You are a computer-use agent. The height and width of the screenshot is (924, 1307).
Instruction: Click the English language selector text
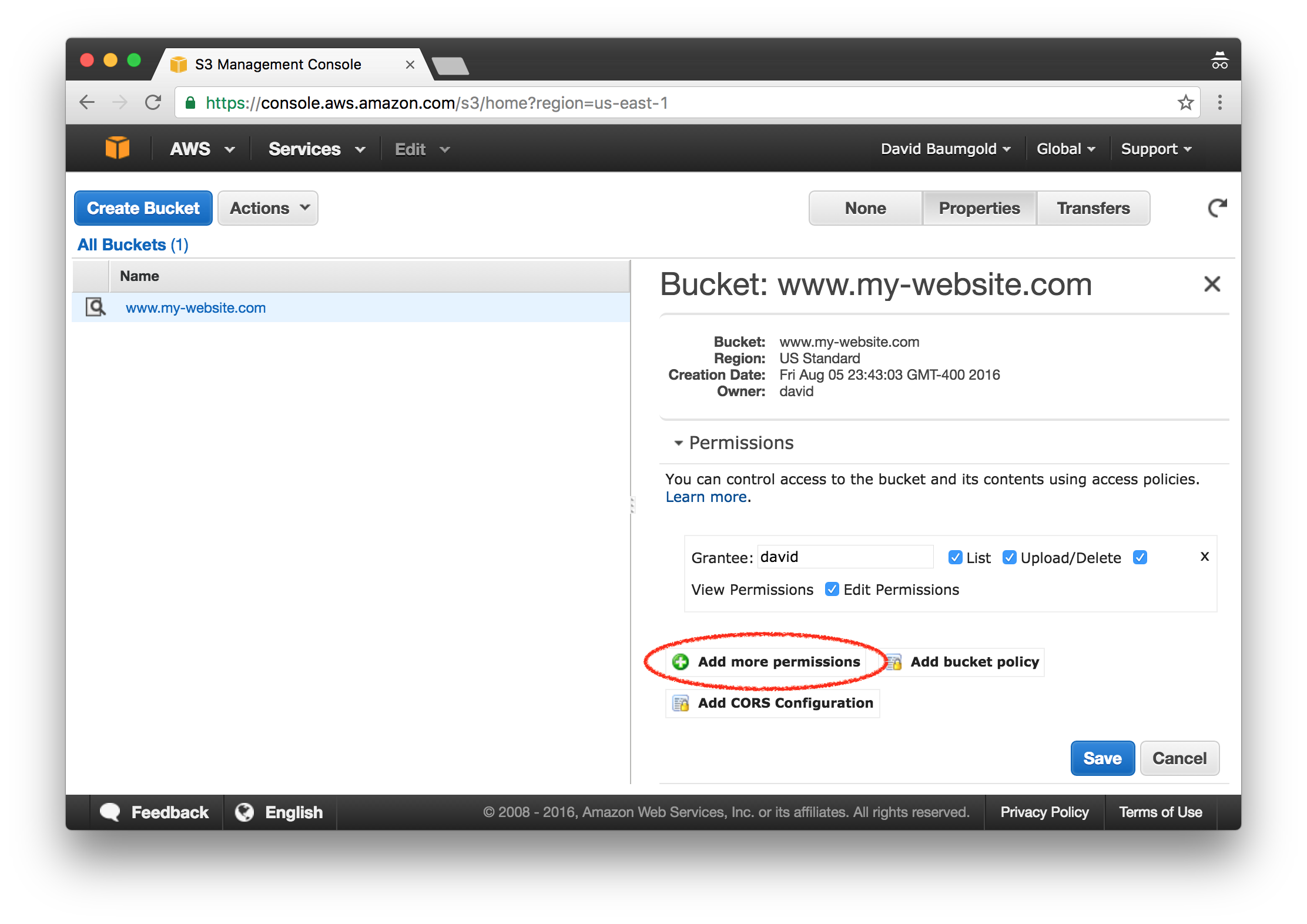click(x=294, y=812)
